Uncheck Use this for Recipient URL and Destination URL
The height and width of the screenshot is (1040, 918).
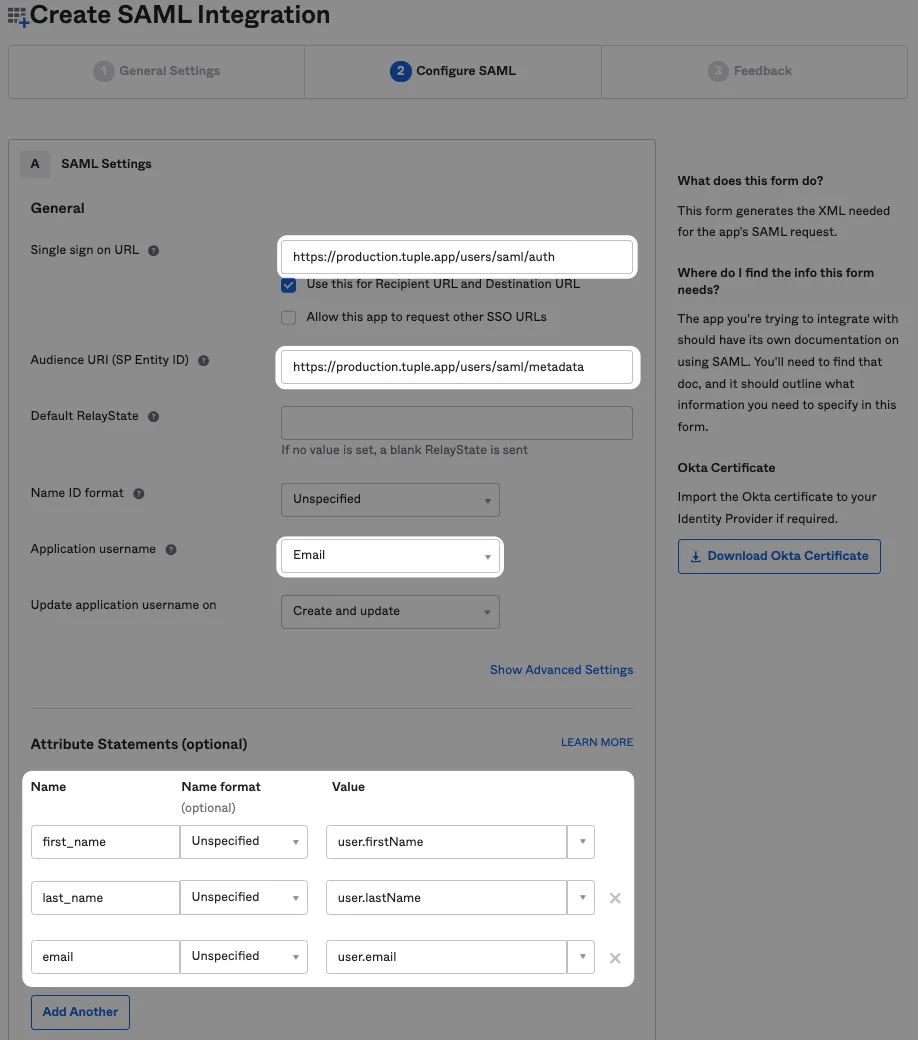tap(288, 284)
